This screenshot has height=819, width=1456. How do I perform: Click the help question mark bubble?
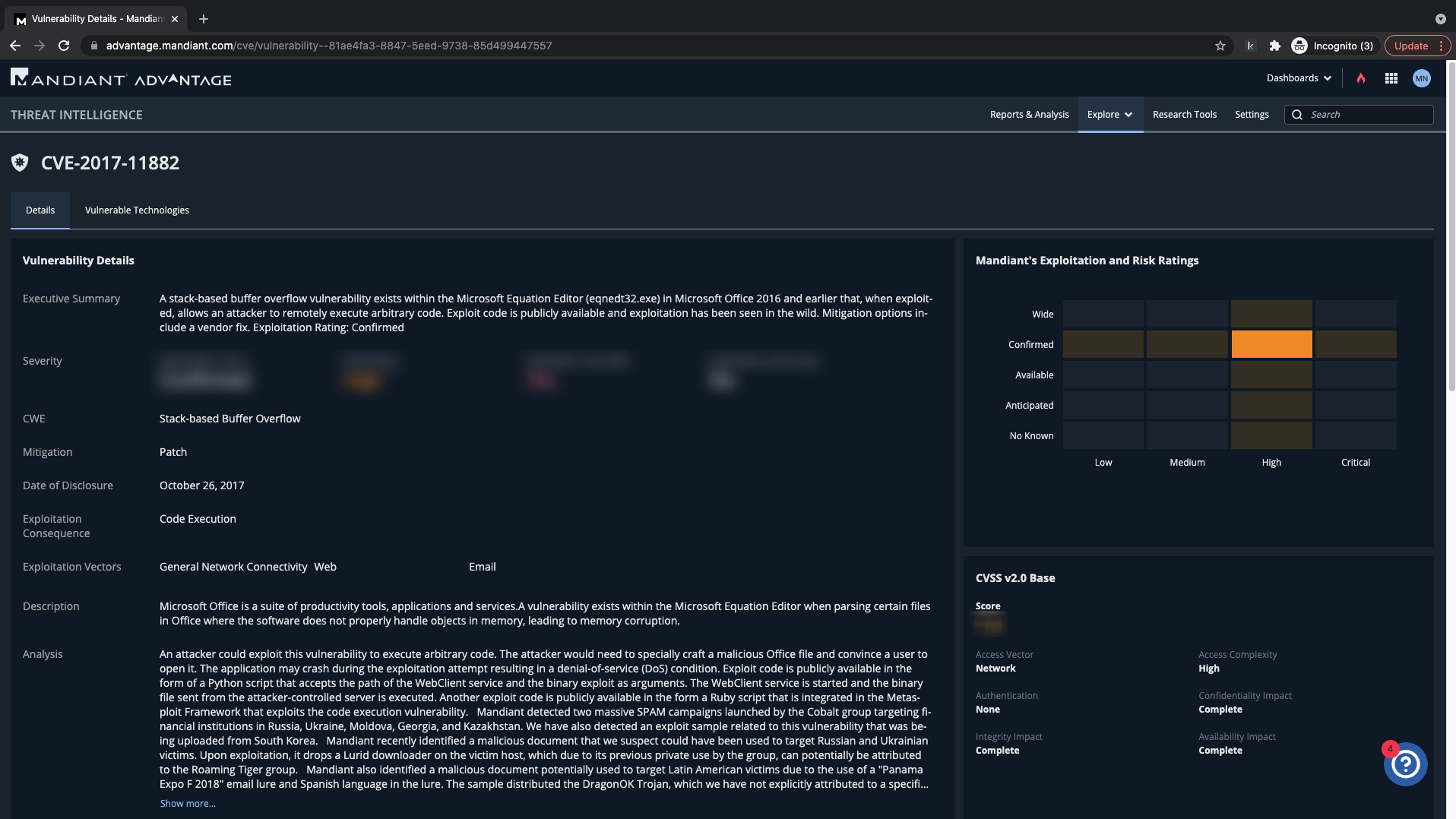(x=1405, y=764)
